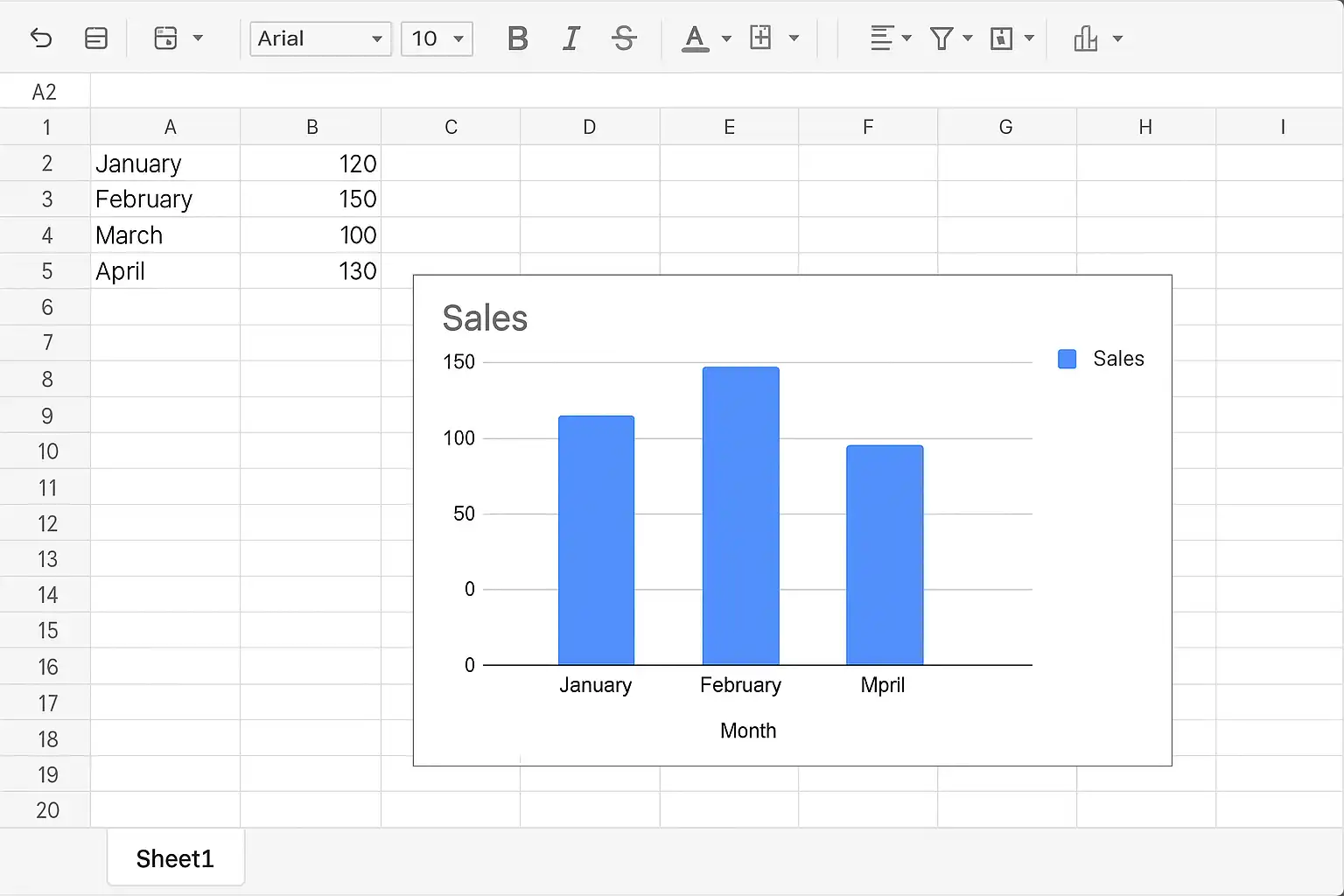Click the calendar-style icon left of the font box
Image resolution: width=1344 pixels, height=896 pixels.
click(x=165, y=38)
